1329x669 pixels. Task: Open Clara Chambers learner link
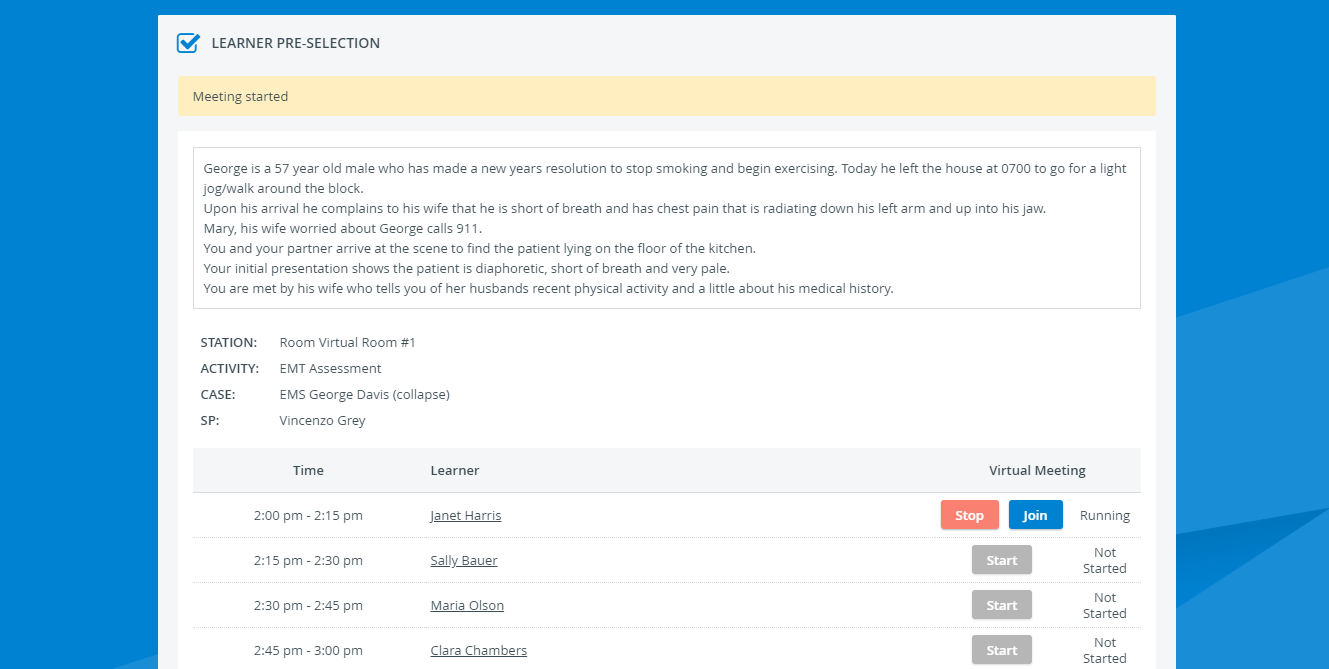pos(478,651)
